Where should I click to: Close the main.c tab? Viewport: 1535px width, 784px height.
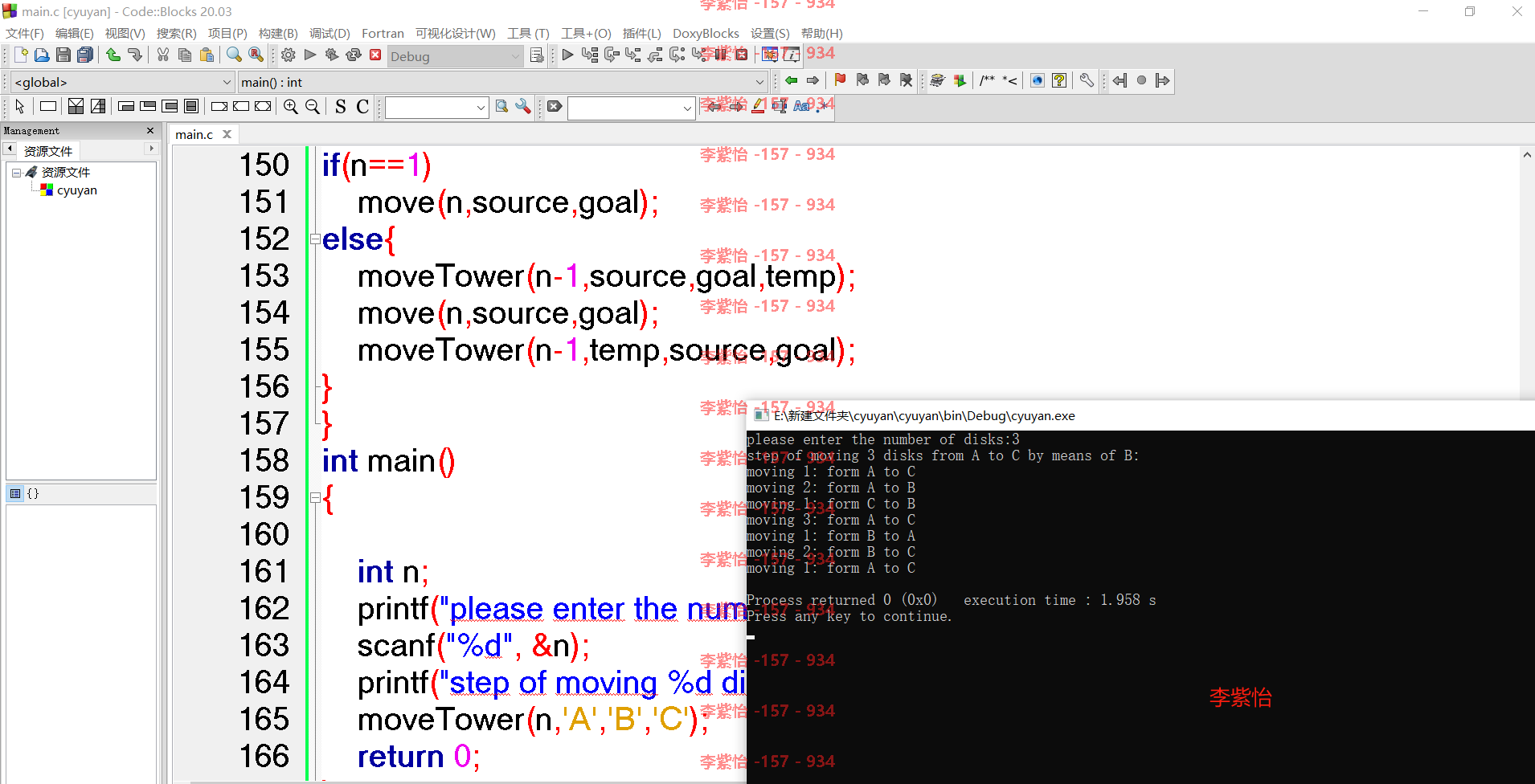pyautogui.click(x=227, y=134)
